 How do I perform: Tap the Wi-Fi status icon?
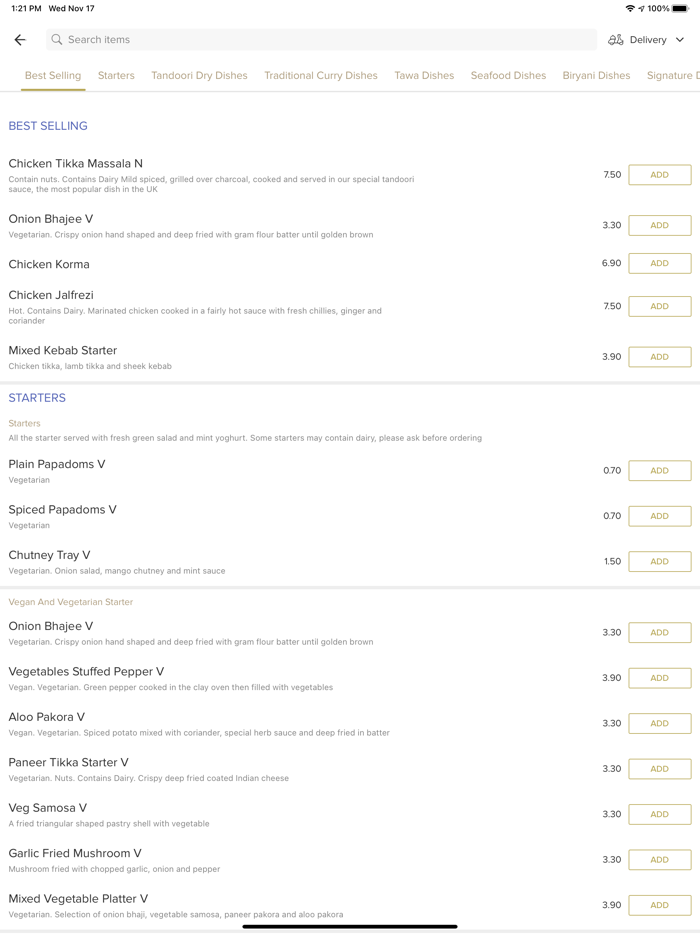pyautogui.click(x=630, y=8)
